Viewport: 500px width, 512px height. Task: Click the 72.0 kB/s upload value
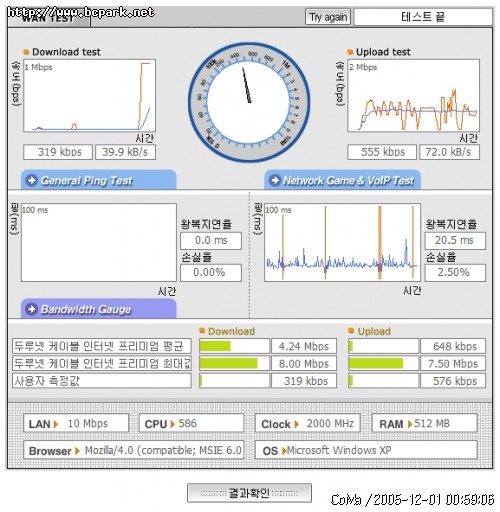pos(449,152)
